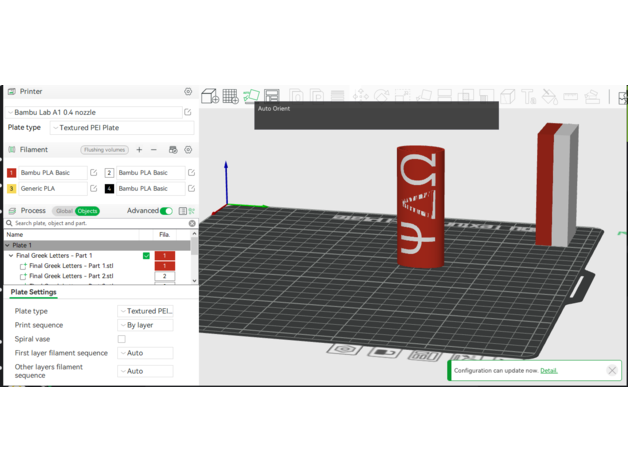Open the Detail link in notification
This screenshot has height=472, width=628.
point(549,370)
